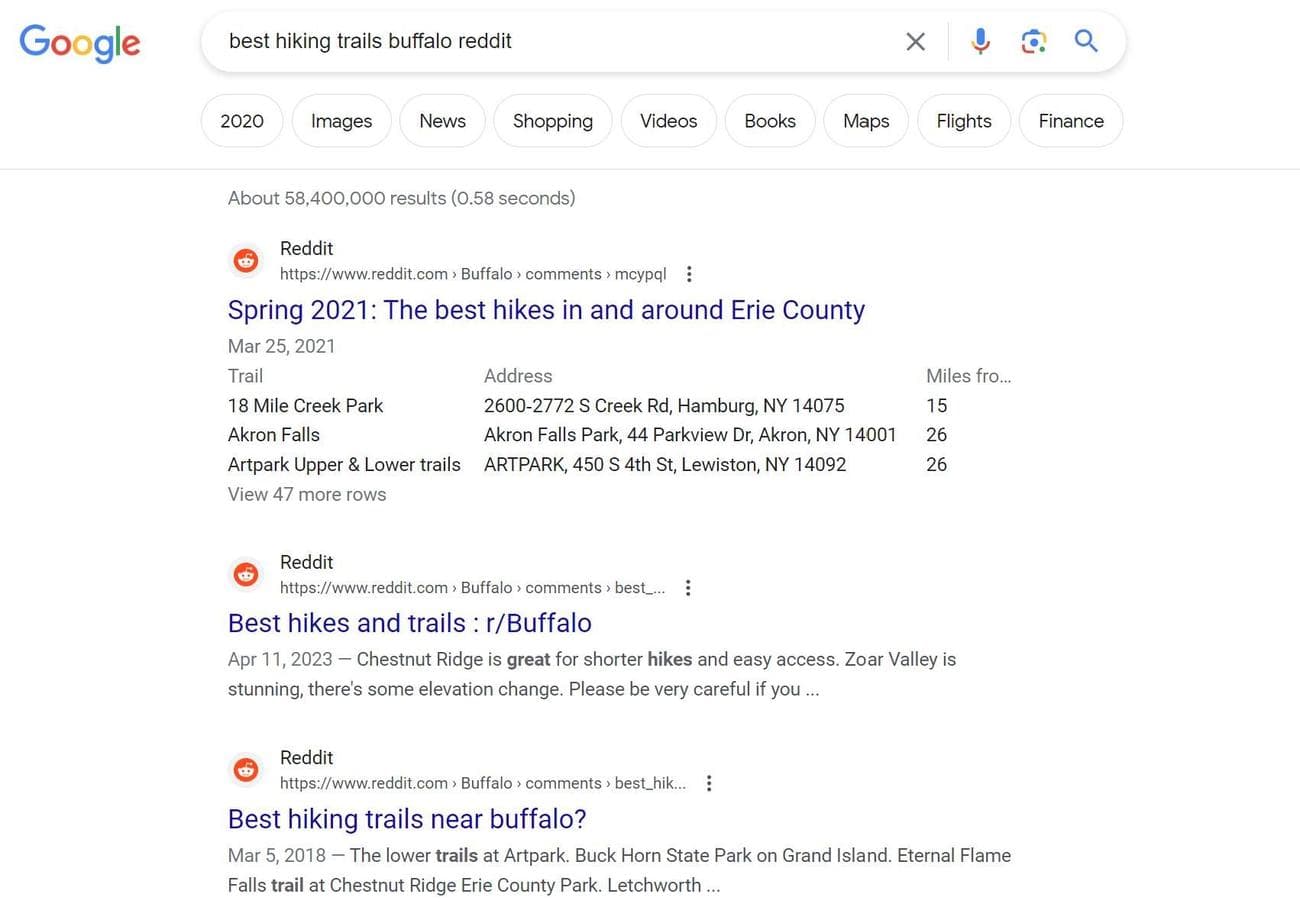The height and width of the screenshot is (923, 1300).
Task: Click the magnifying glass search icon
Action: [1086, 41]
